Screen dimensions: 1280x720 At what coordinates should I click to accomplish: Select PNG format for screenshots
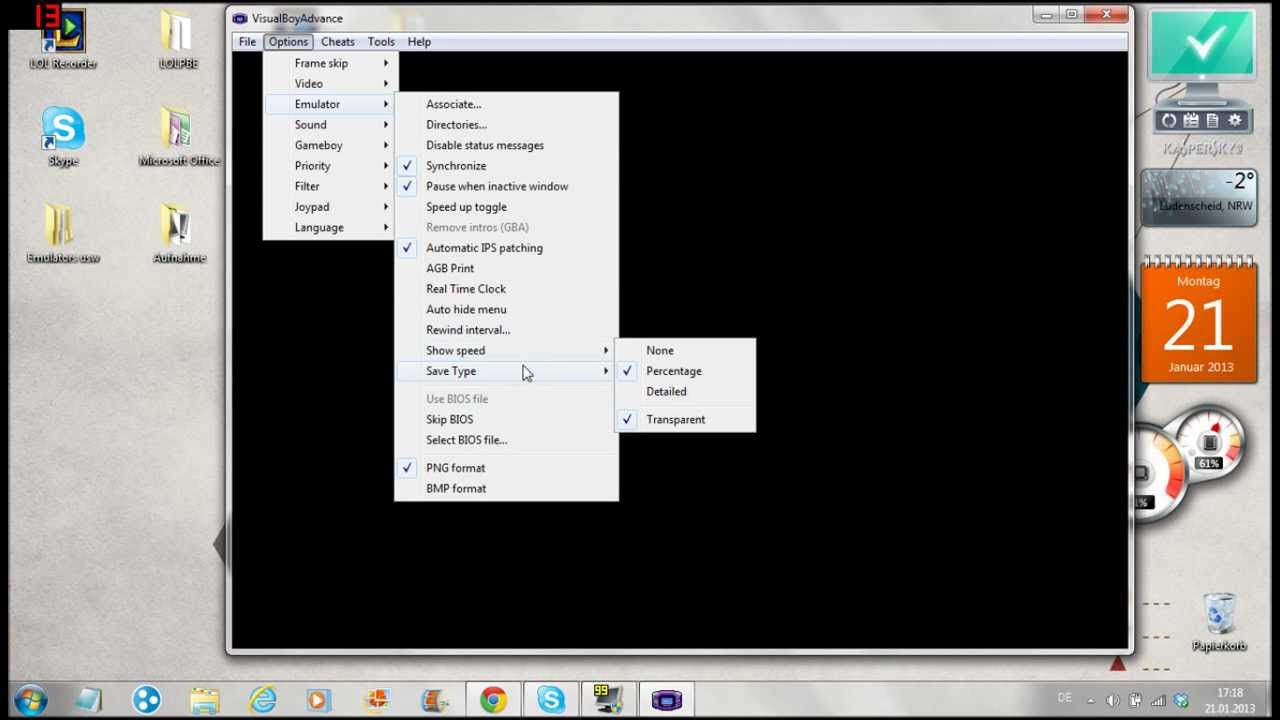point(506,468)
